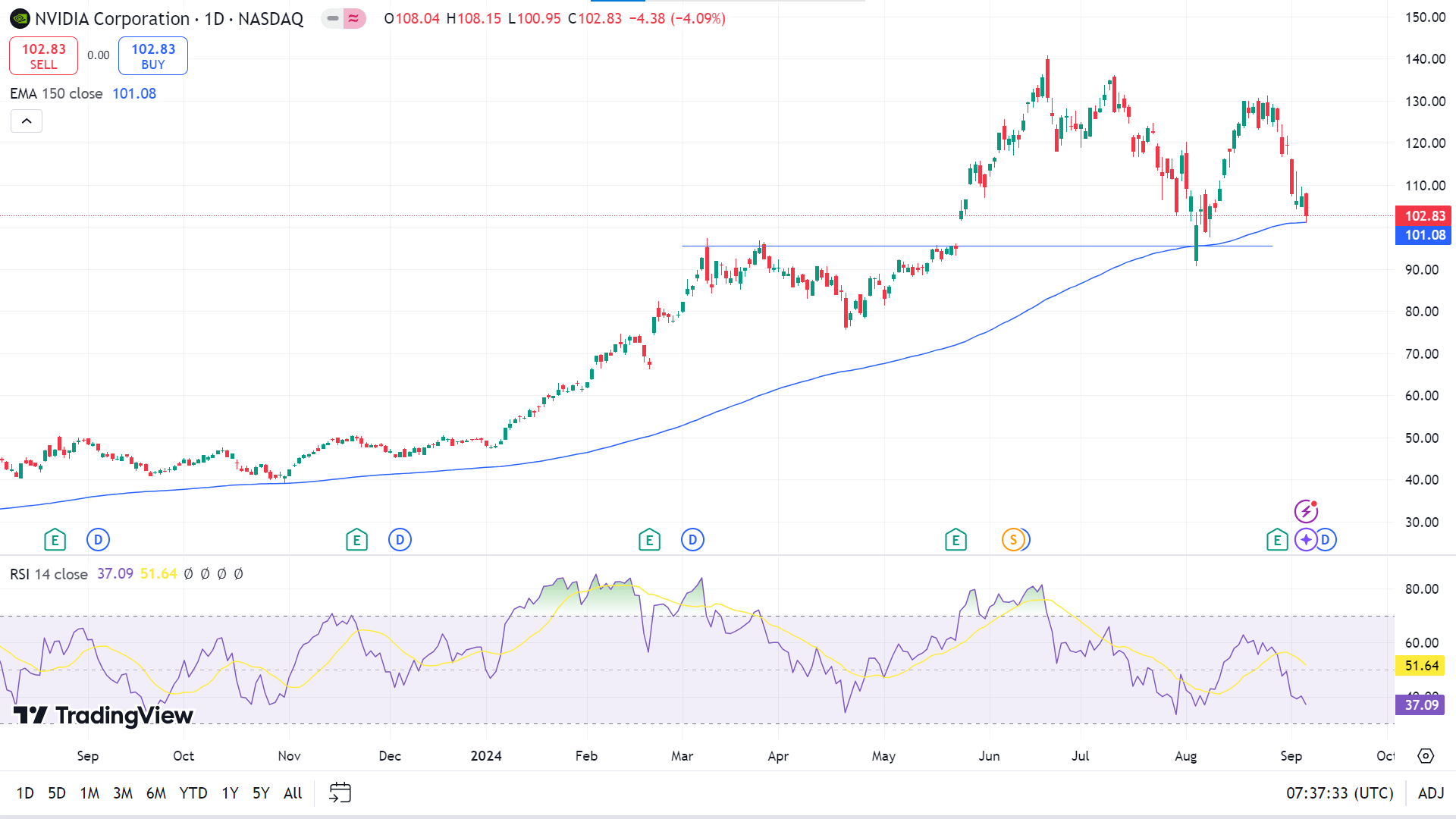Click the first dividend D marker near Sep 2023

coord(99,540)
